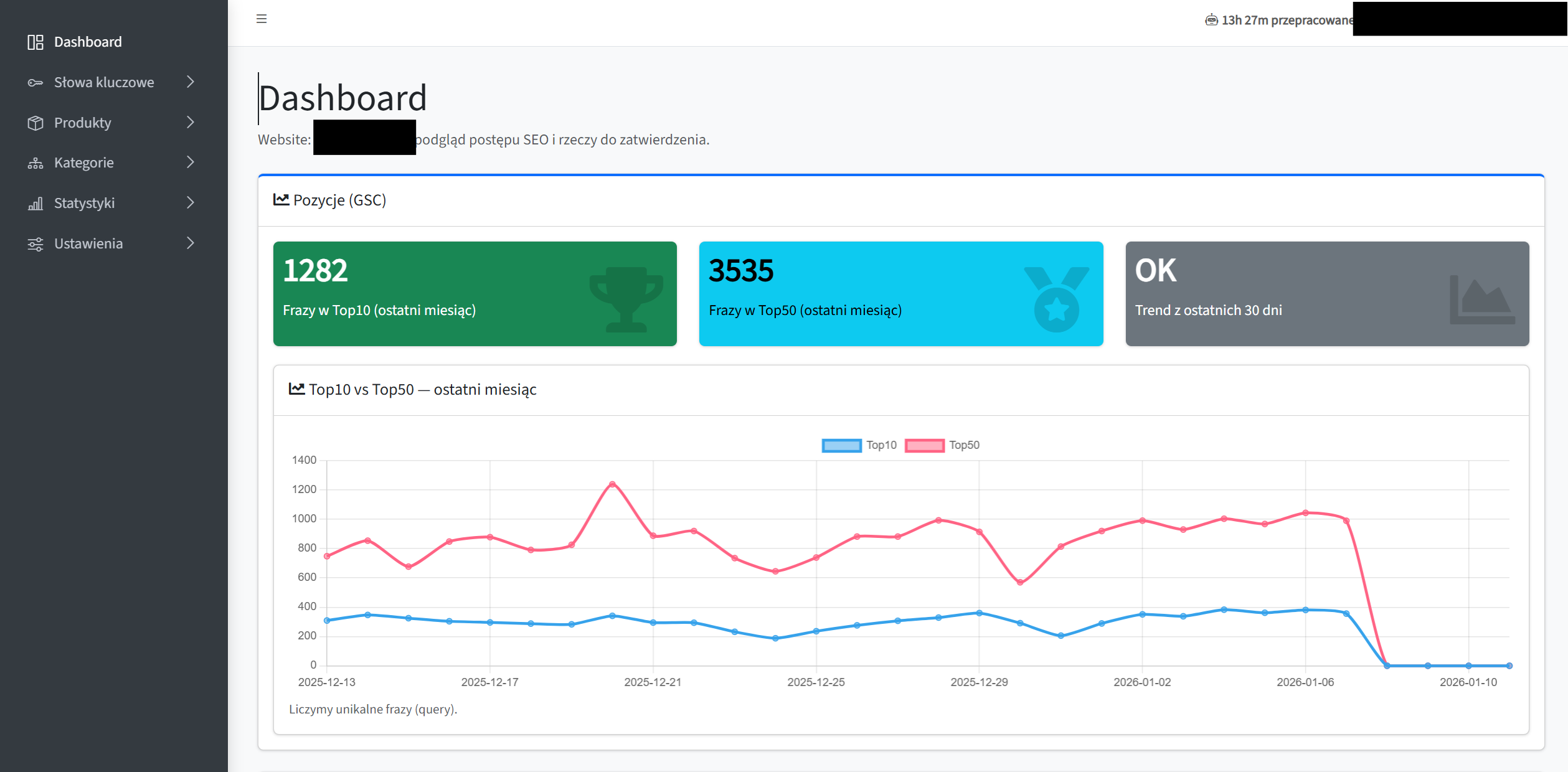Toggle Top50 series in chart legend

pos(942,445)
